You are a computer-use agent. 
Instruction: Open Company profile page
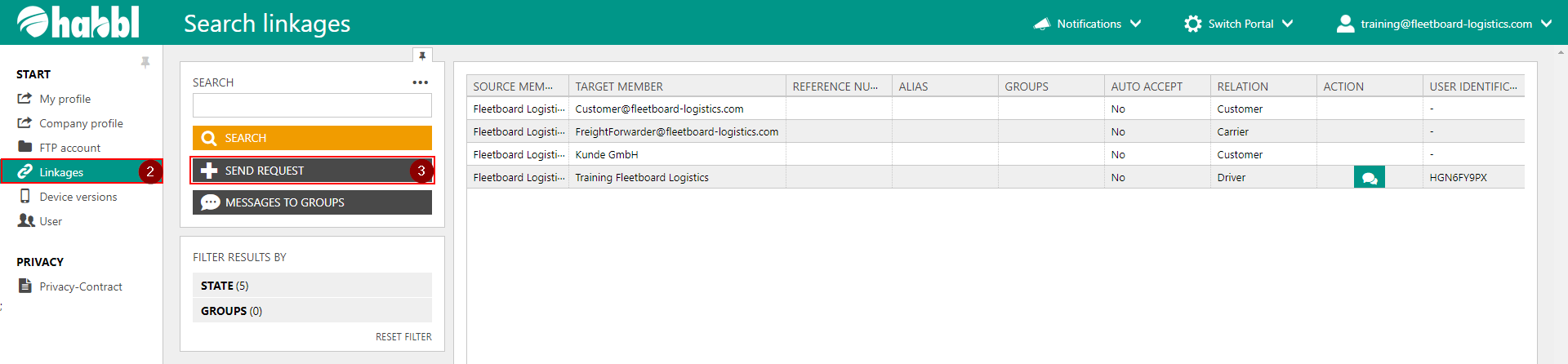[81, 123]
